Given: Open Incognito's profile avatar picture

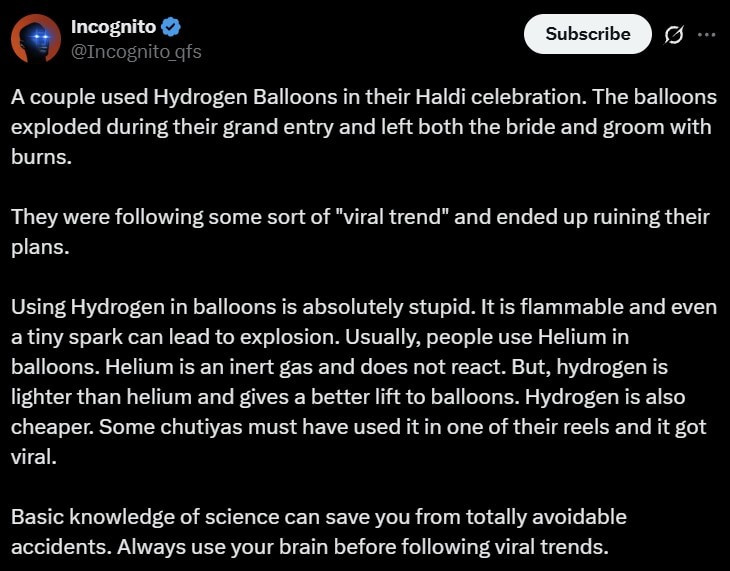Looking at the screenshot, I should 36,38.
